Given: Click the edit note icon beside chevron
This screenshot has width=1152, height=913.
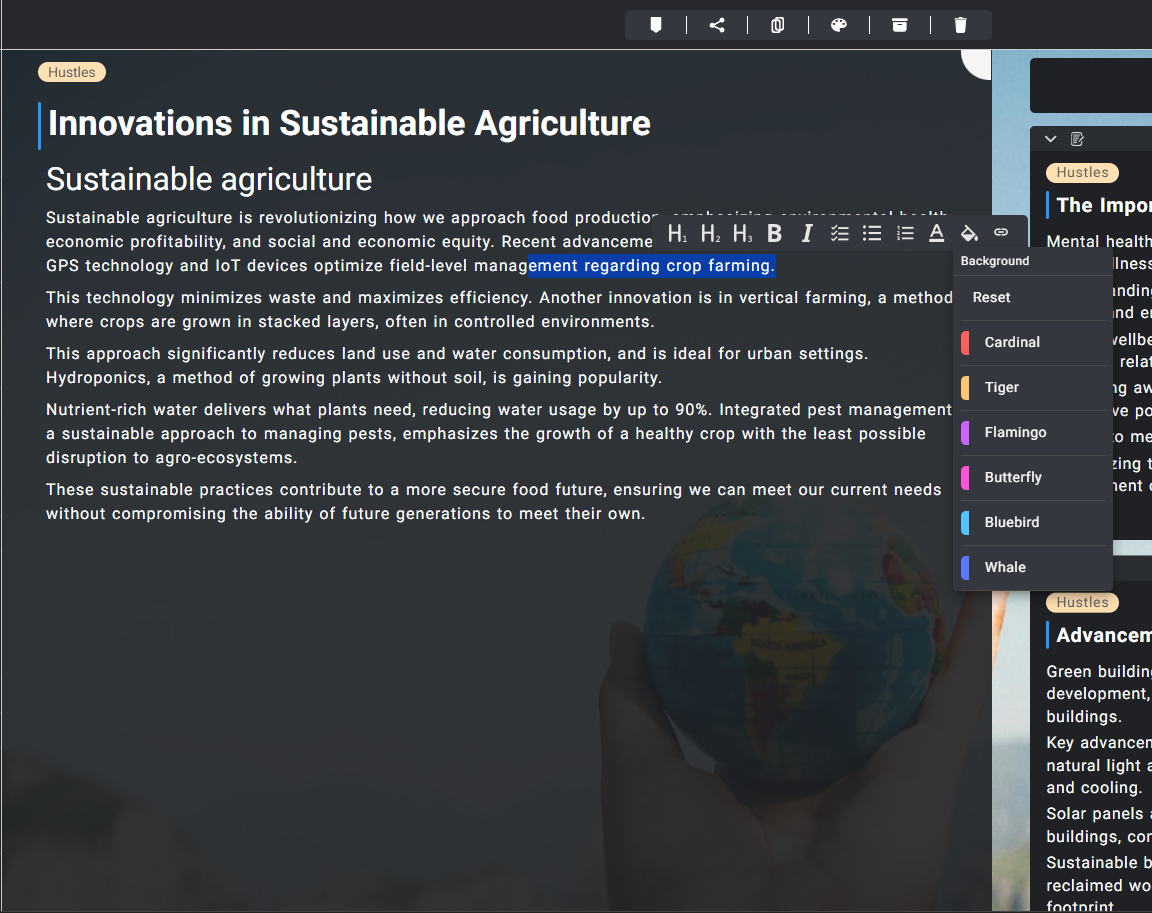Looking at the screenshot, I should click(x=1077, y=139).
